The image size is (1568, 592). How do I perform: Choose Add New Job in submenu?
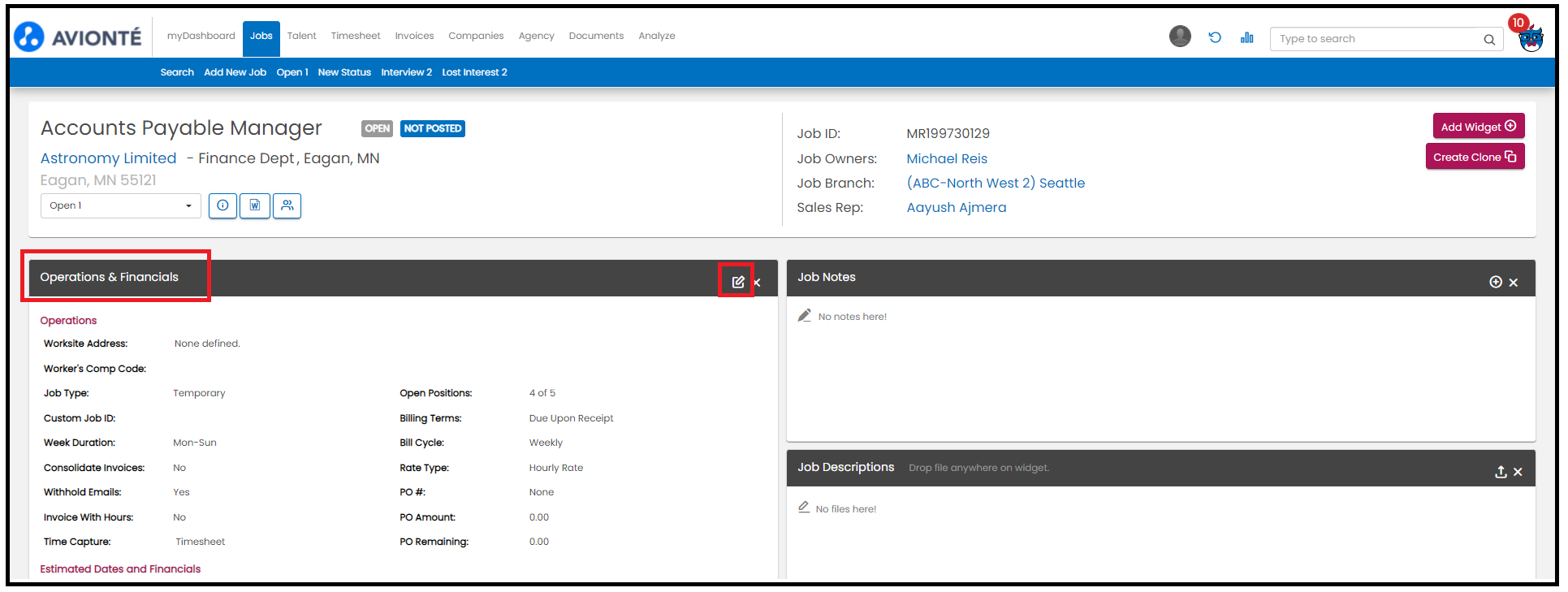point(235,72)
